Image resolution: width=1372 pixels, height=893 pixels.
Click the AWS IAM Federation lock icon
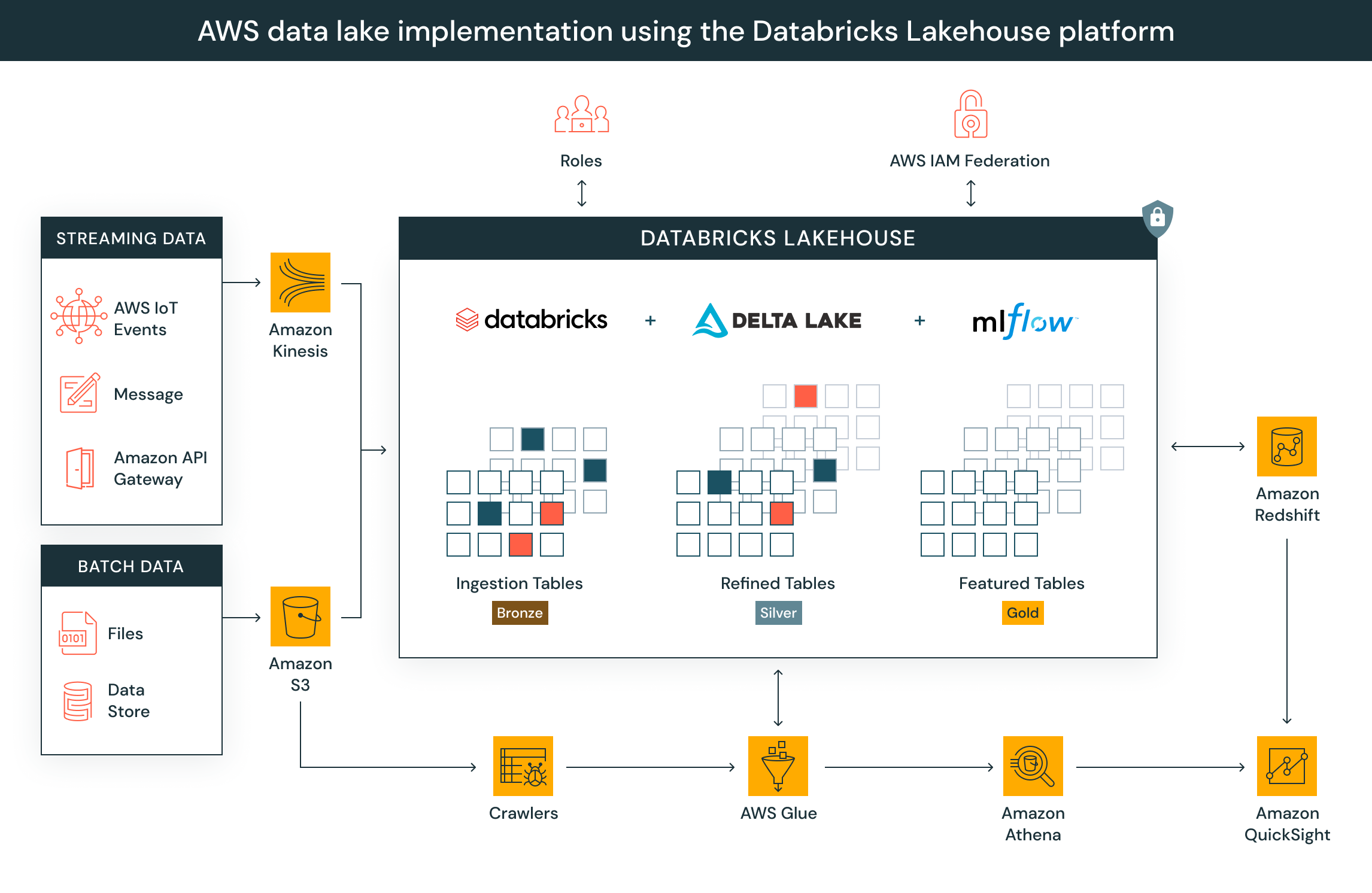tap(970, 114)
